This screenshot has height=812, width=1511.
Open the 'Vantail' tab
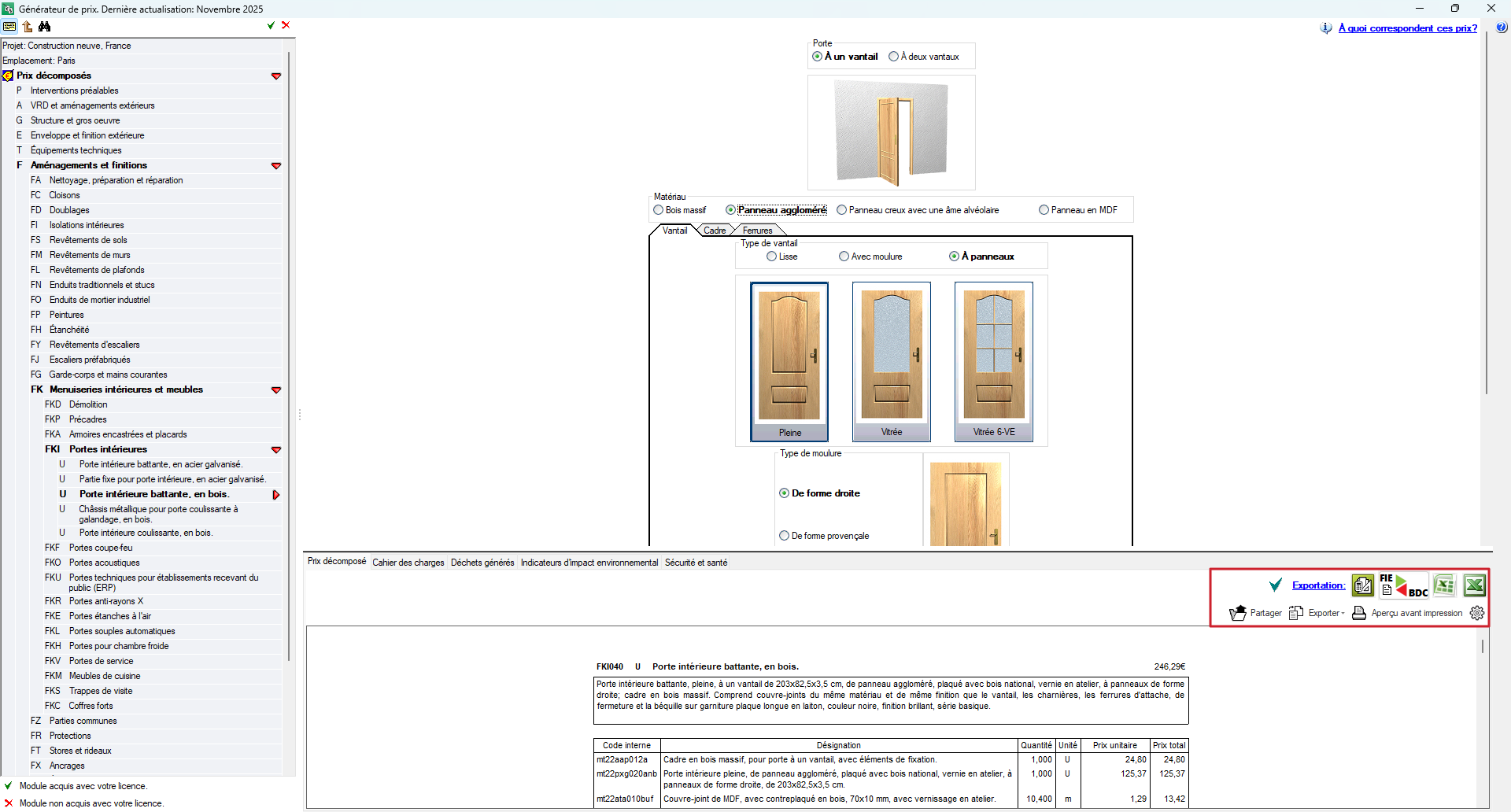click(674, 231)
